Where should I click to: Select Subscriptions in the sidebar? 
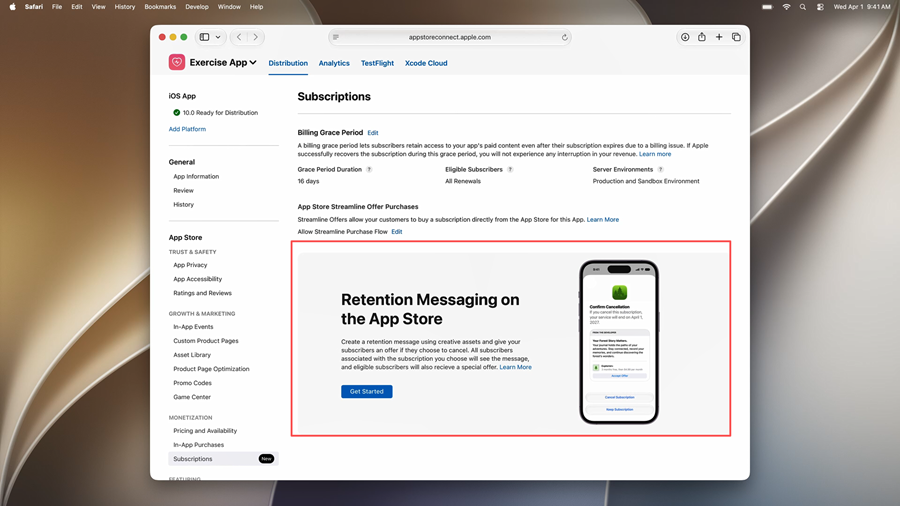pos(223,459)
